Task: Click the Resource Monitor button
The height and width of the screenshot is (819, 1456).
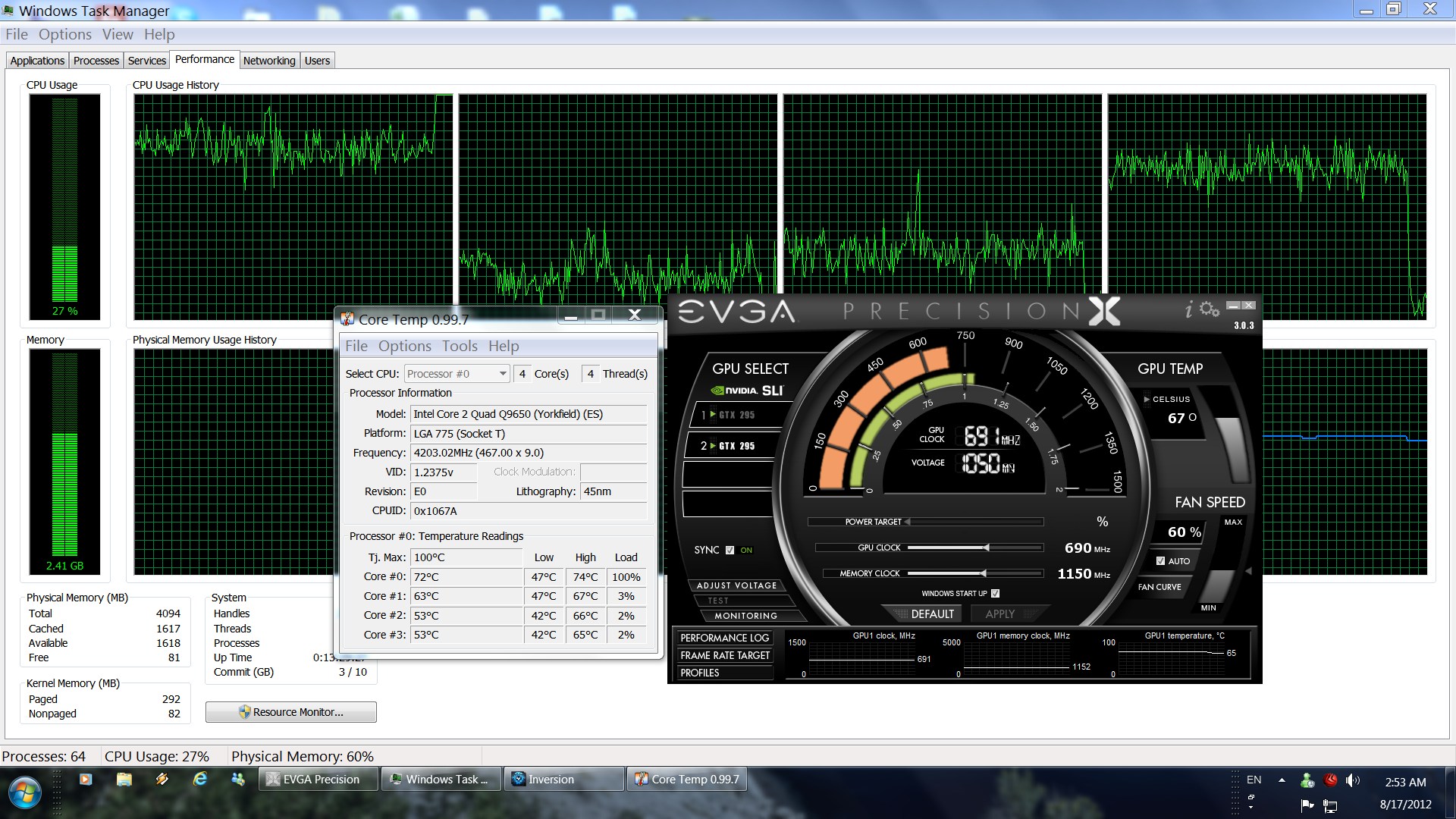Action: (x=291, y=712)
